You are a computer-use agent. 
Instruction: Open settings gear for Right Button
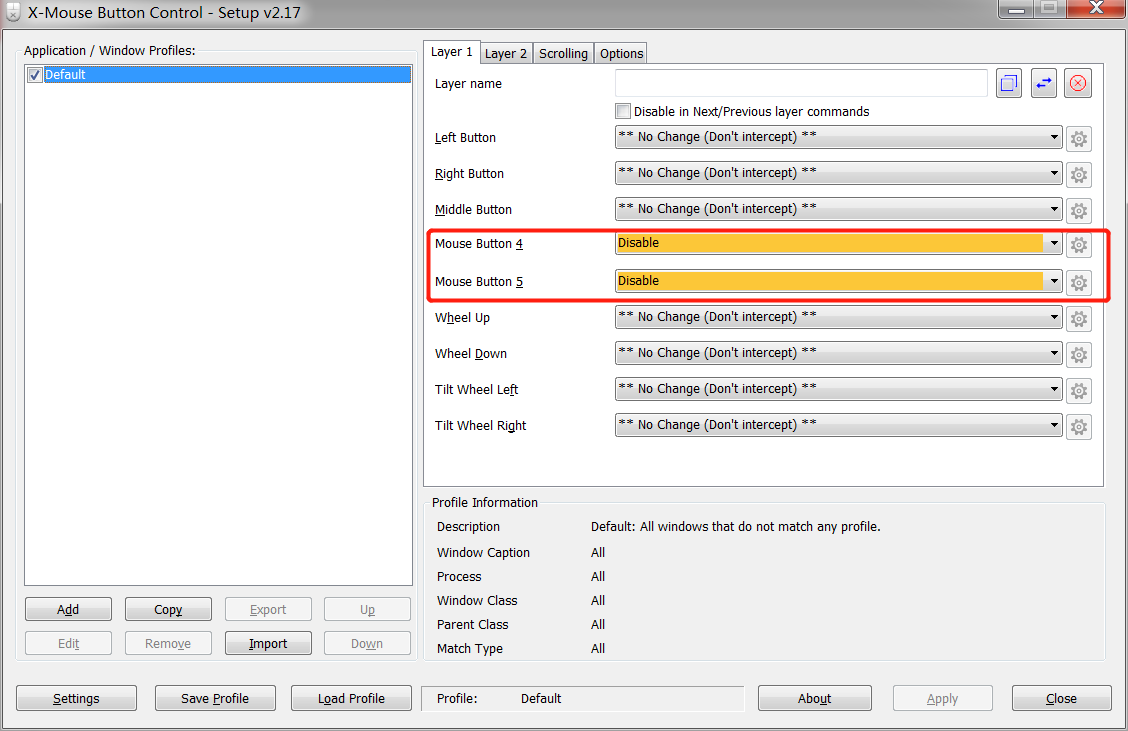click(x=1078, y=174)
